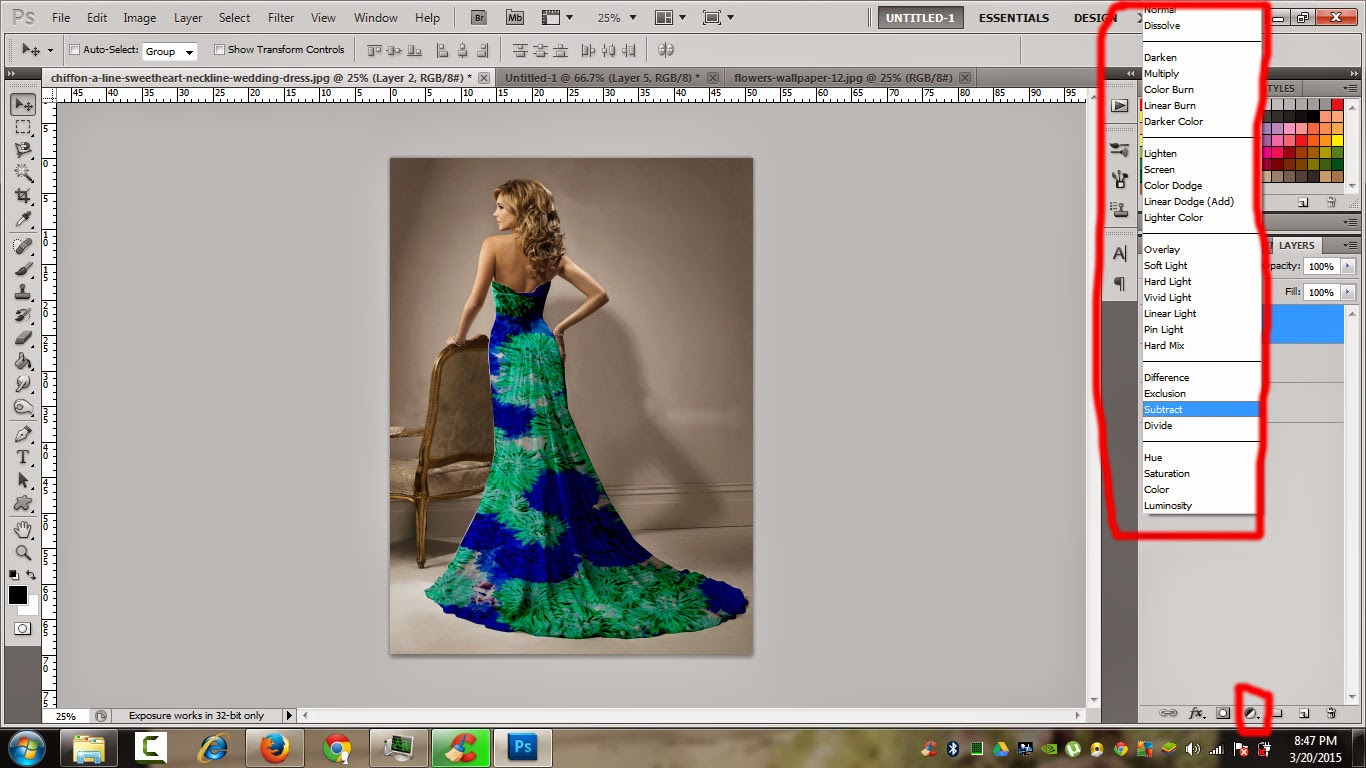Select the Clone Stamp tool
The width and height of the screenshot is (1366, 768).
coord(22,292)
